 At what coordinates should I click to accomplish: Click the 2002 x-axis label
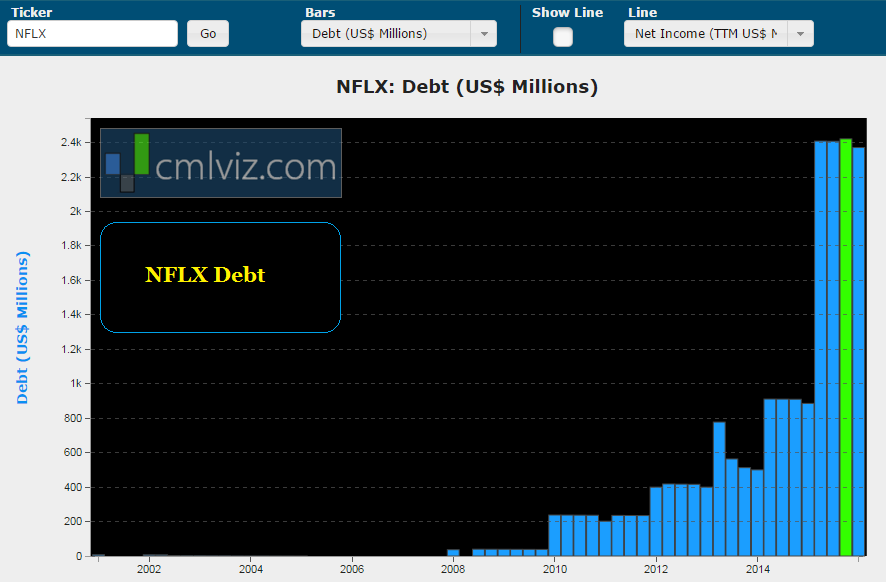pos(149,569)
